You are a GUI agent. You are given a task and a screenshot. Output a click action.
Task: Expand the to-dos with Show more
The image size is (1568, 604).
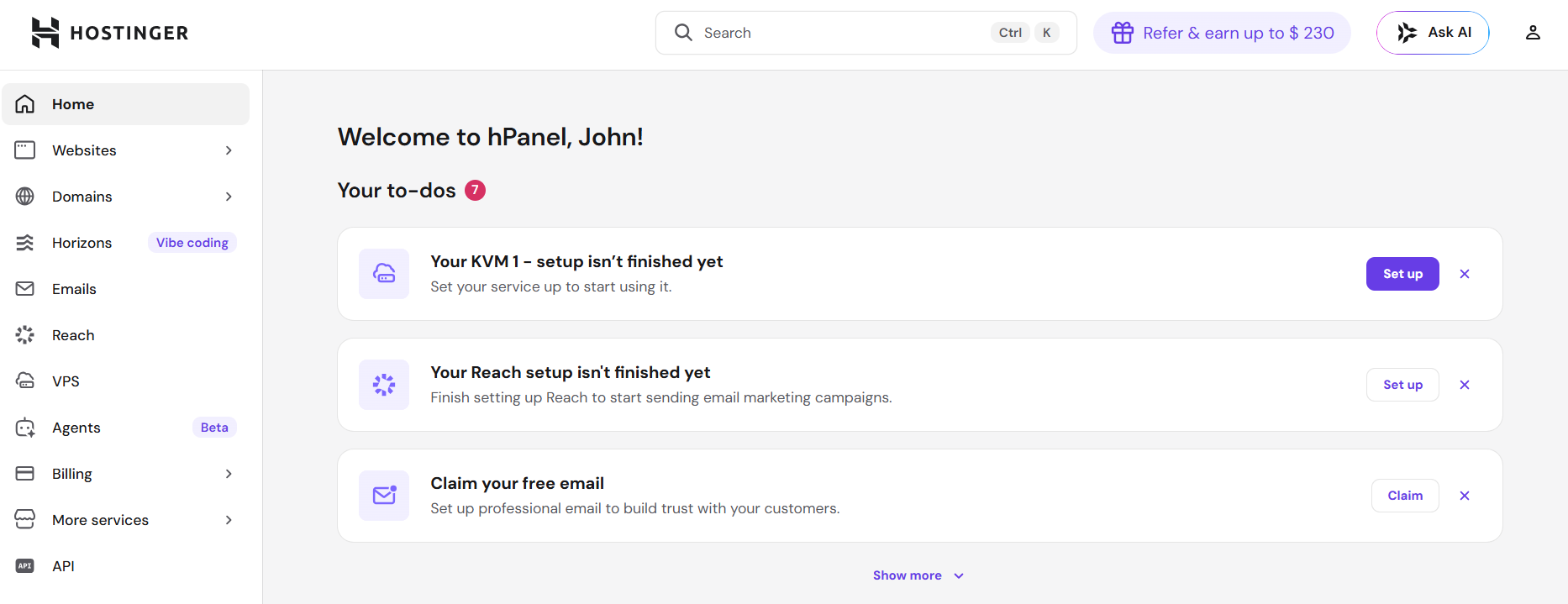tap(918, 575)
